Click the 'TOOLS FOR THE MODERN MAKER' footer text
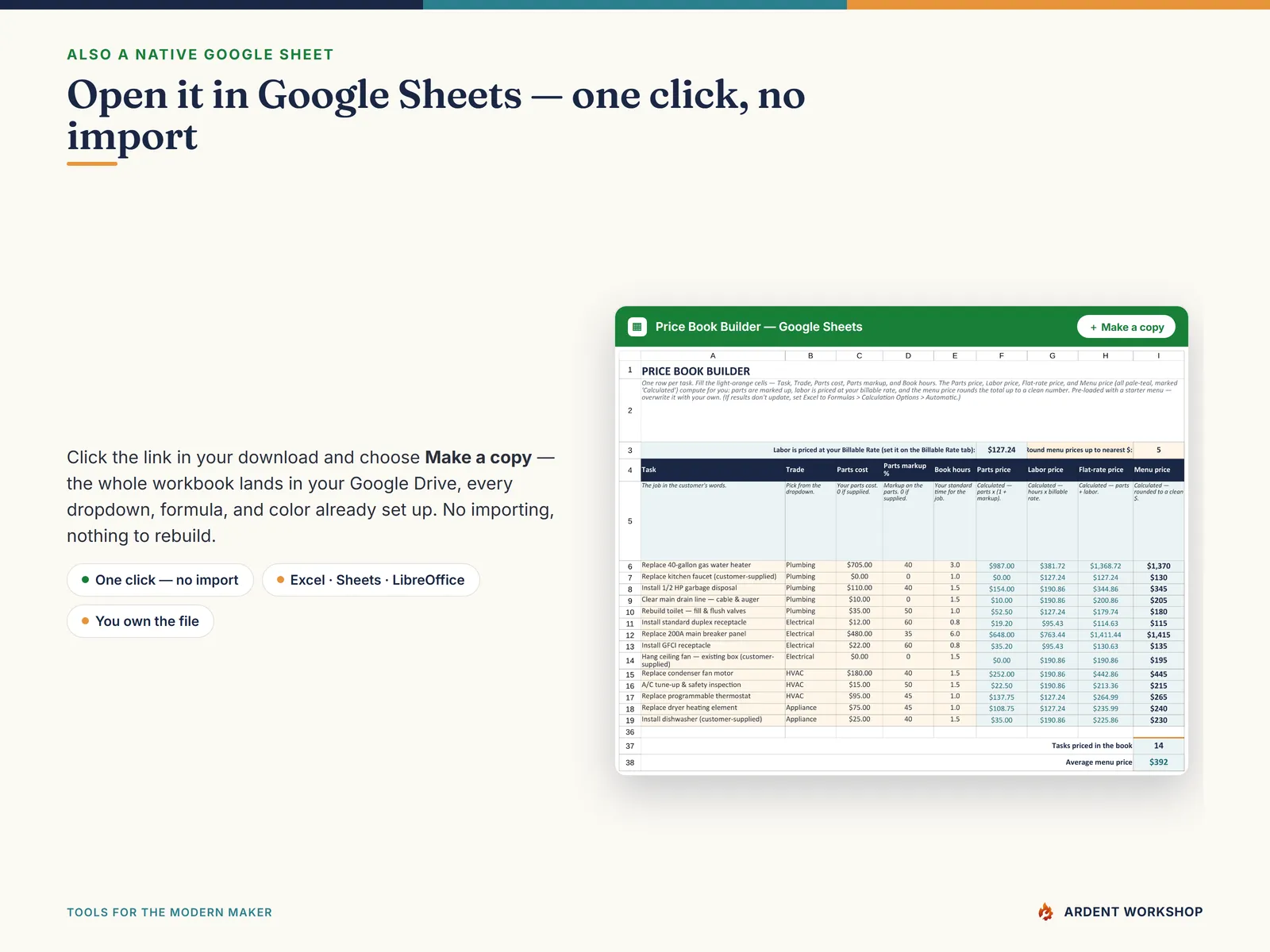Image resolution: width=1270 pixels, height=952 pixels. 169,912
